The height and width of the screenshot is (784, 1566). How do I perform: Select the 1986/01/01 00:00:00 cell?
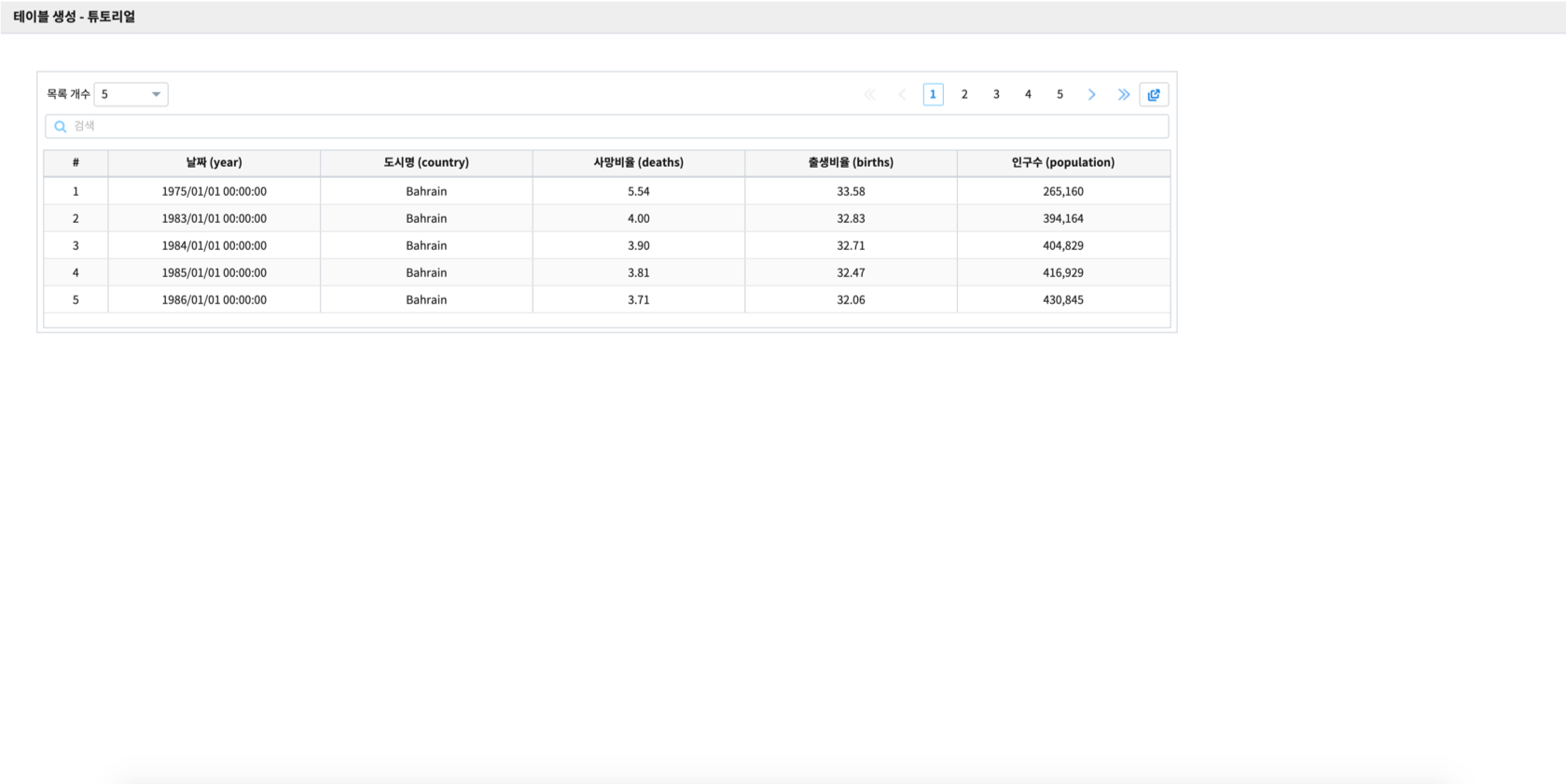pos(214,299)
